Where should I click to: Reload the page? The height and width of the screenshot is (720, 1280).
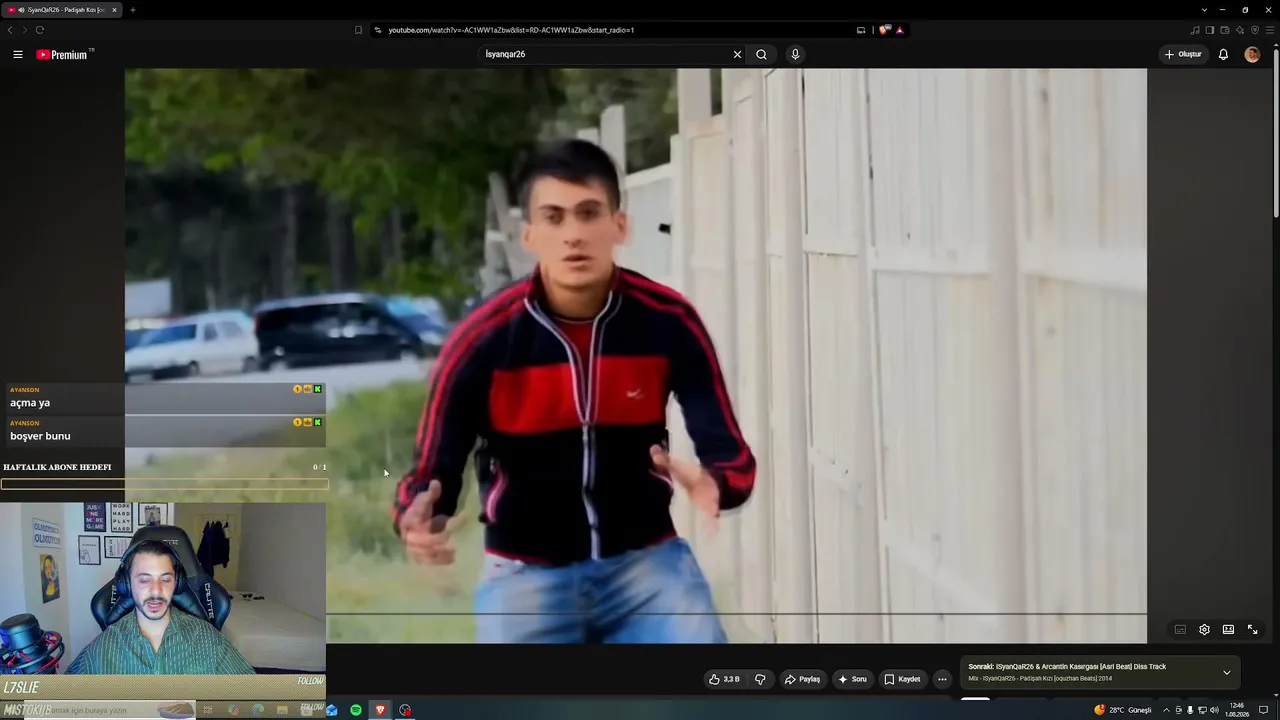pyautogui.click(x=40, y=30)
